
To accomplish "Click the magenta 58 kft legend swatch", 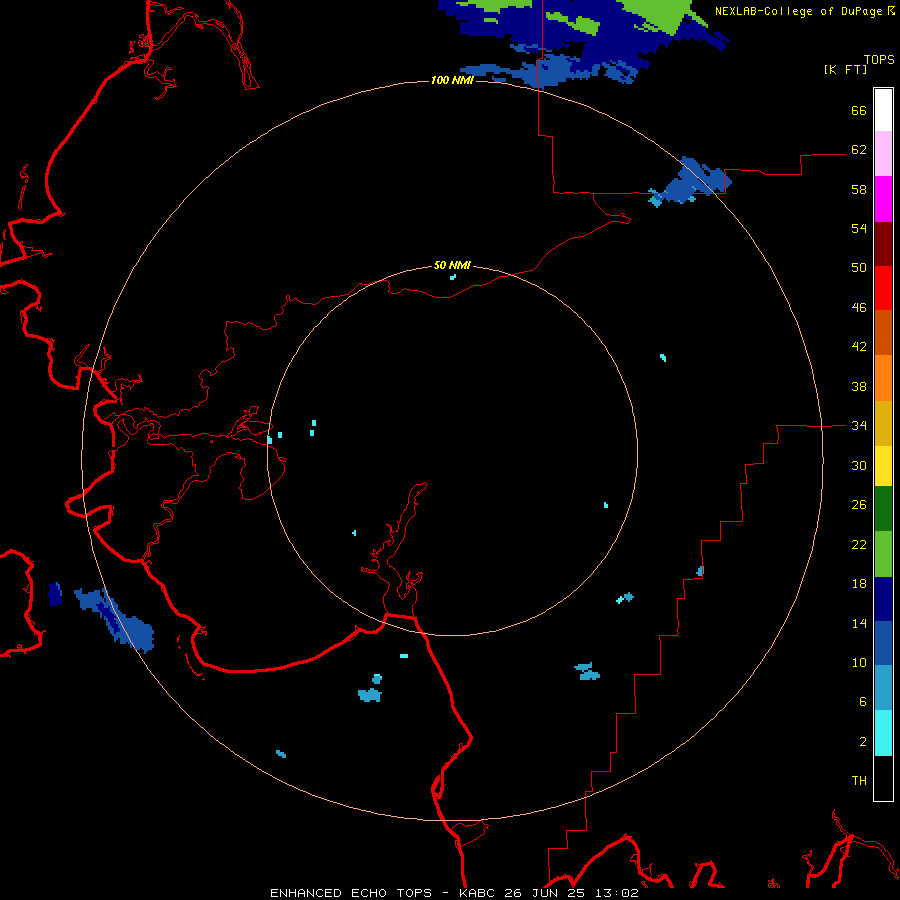I will 883,199.
